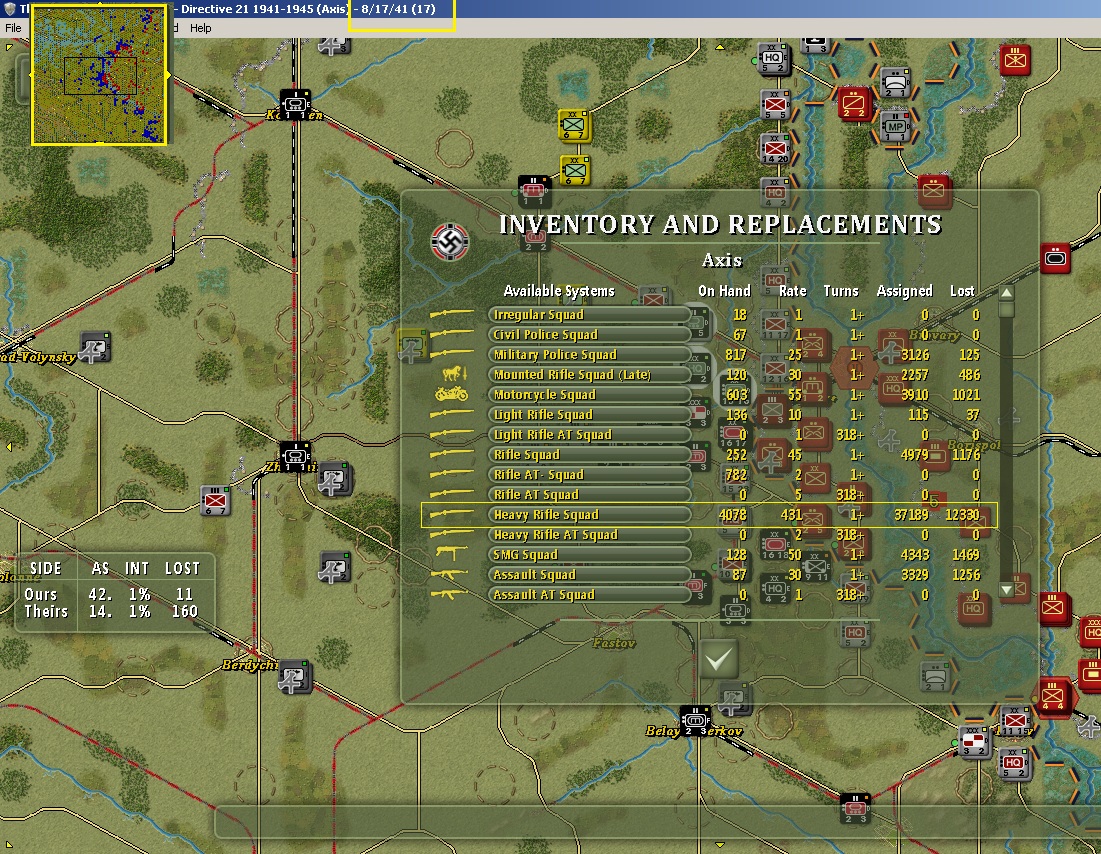The image size is (1101, 854).
Task: Select the Belaya Tserkov city marker
Action: (695, 721)
